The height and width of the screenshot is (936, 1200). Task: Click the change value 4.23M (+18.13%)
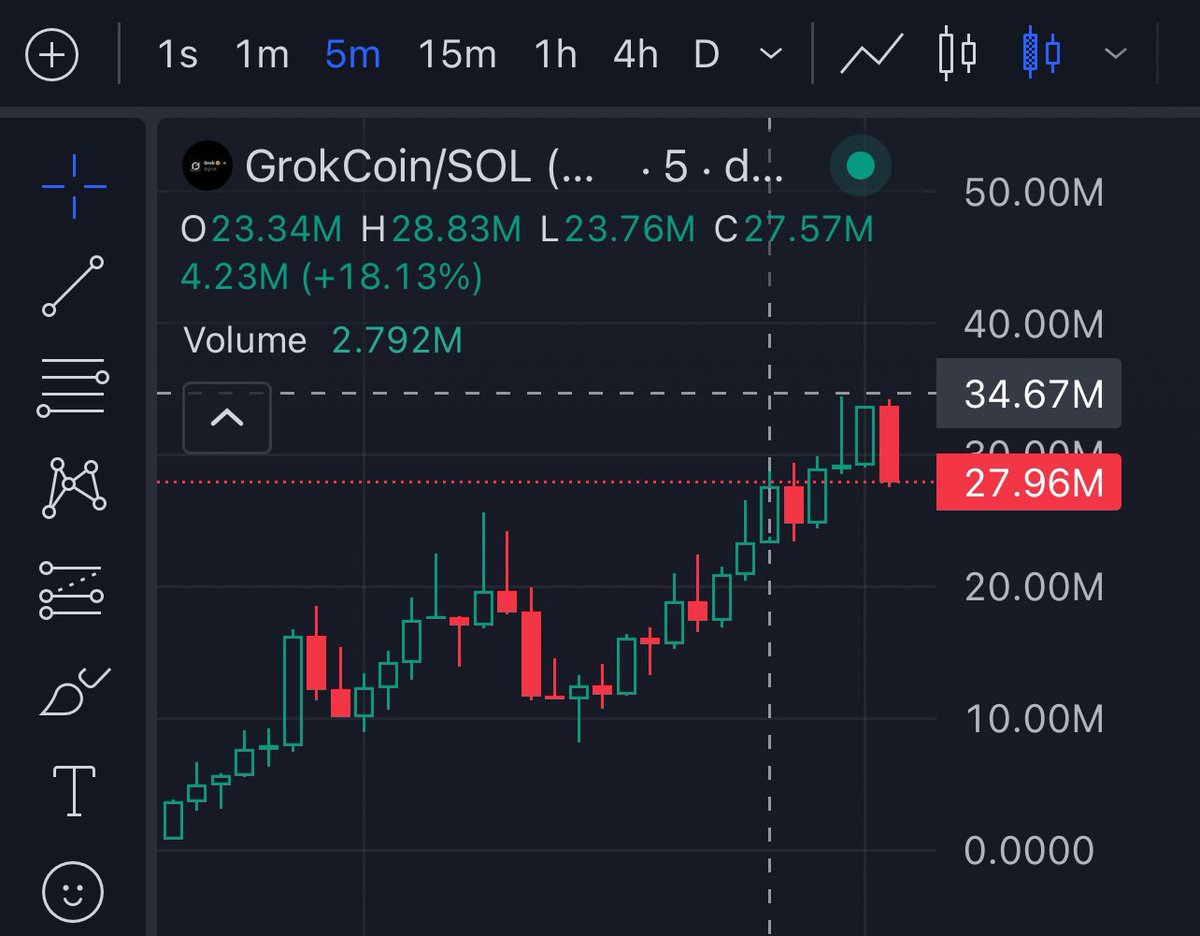[x=331, y=277]
